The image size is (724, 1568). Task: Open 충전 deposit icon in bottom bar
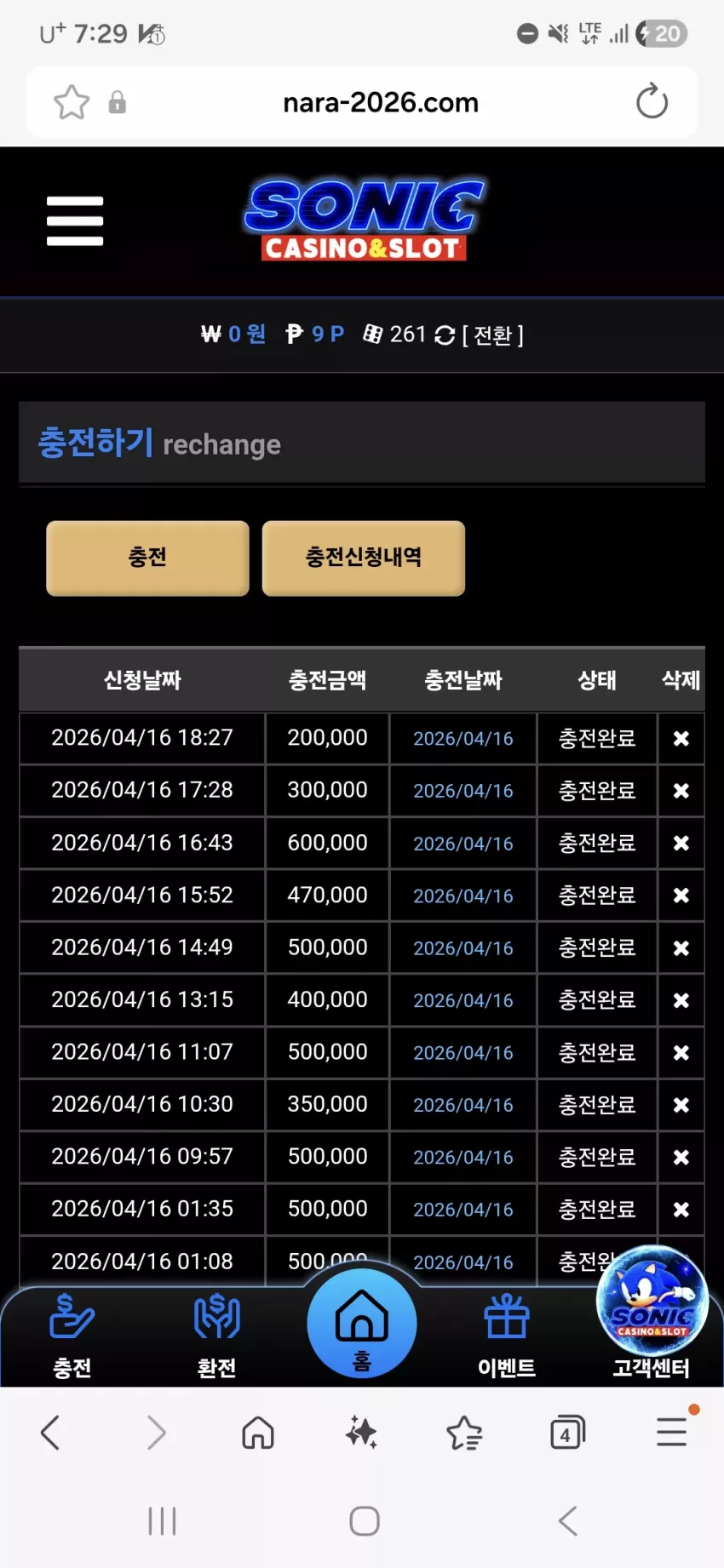click(72, 1334)
